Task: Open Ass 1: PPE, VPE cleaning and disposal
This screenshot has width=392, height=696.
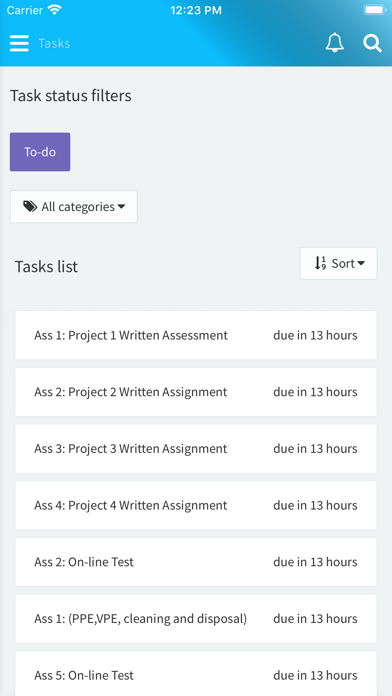Action: coord(196,619)
